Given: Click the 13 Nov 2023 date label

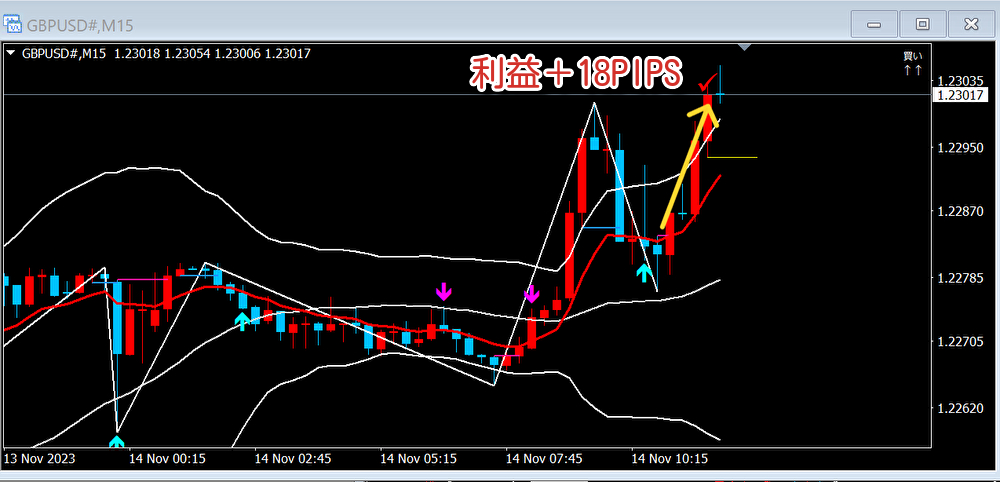Looking at the screenshot, I should pyautogui.click(x=40, y=458).
